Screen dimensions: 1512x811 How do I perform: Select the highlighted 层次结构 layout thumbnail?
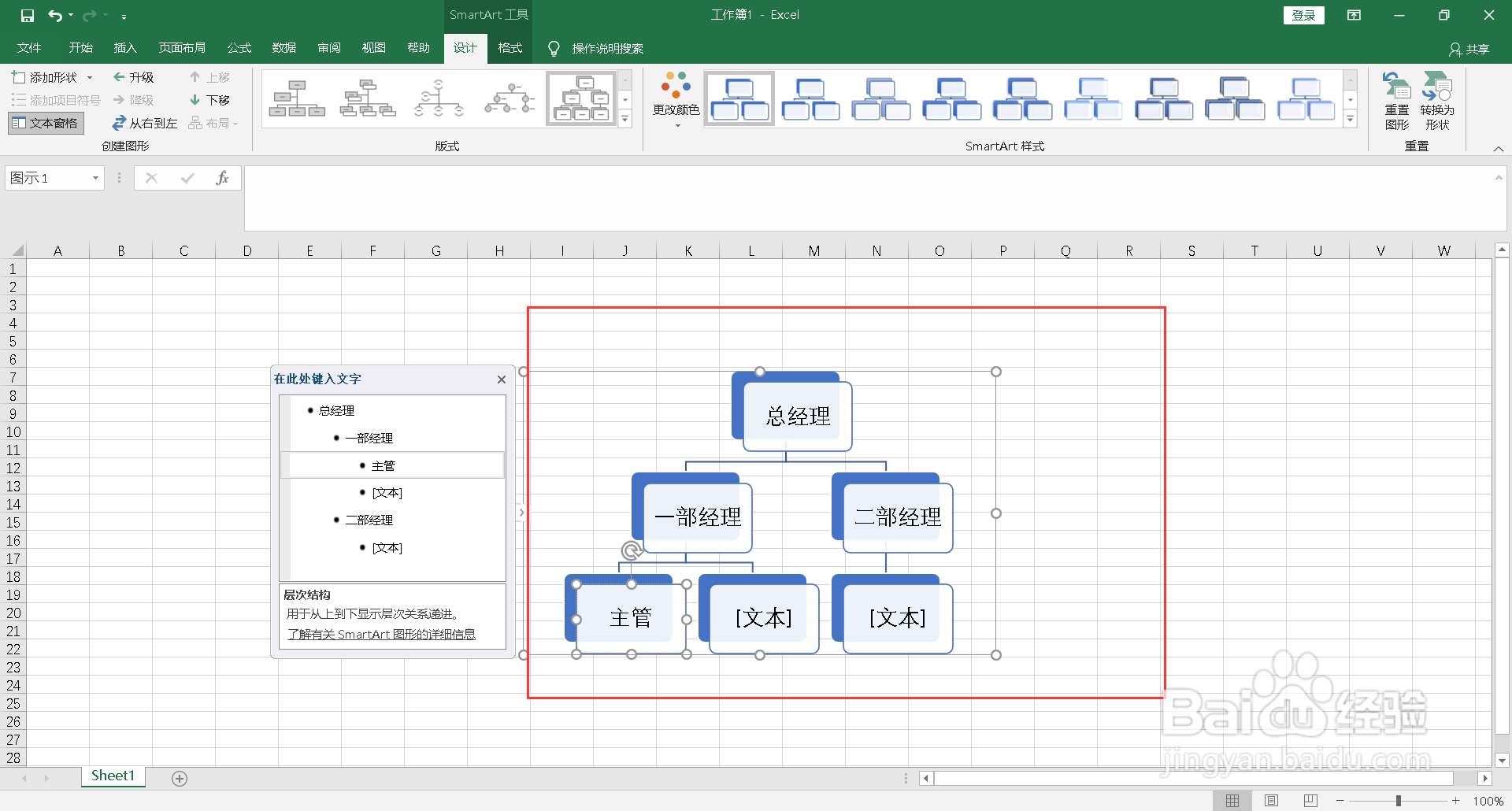pos(581,98)
